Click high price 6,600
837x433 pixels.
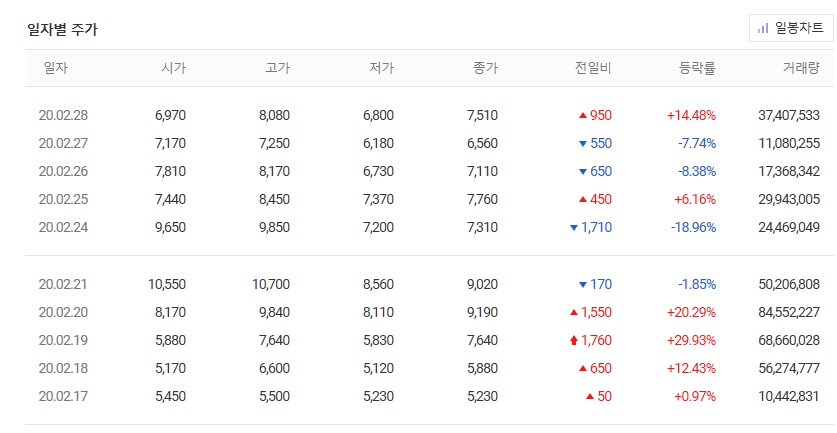coord(274,368)
